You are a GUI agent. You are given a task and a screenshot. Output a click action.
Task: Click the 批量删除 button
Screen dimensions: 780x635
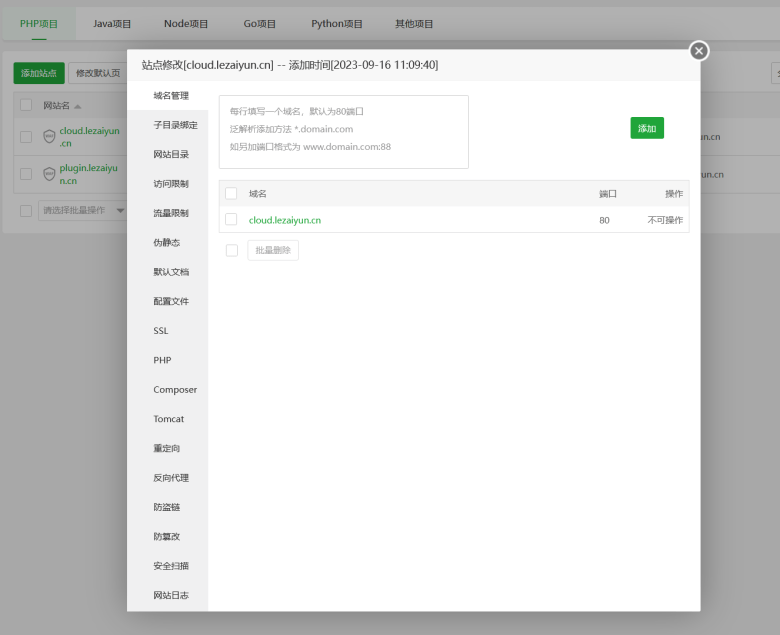click(273, 250)
